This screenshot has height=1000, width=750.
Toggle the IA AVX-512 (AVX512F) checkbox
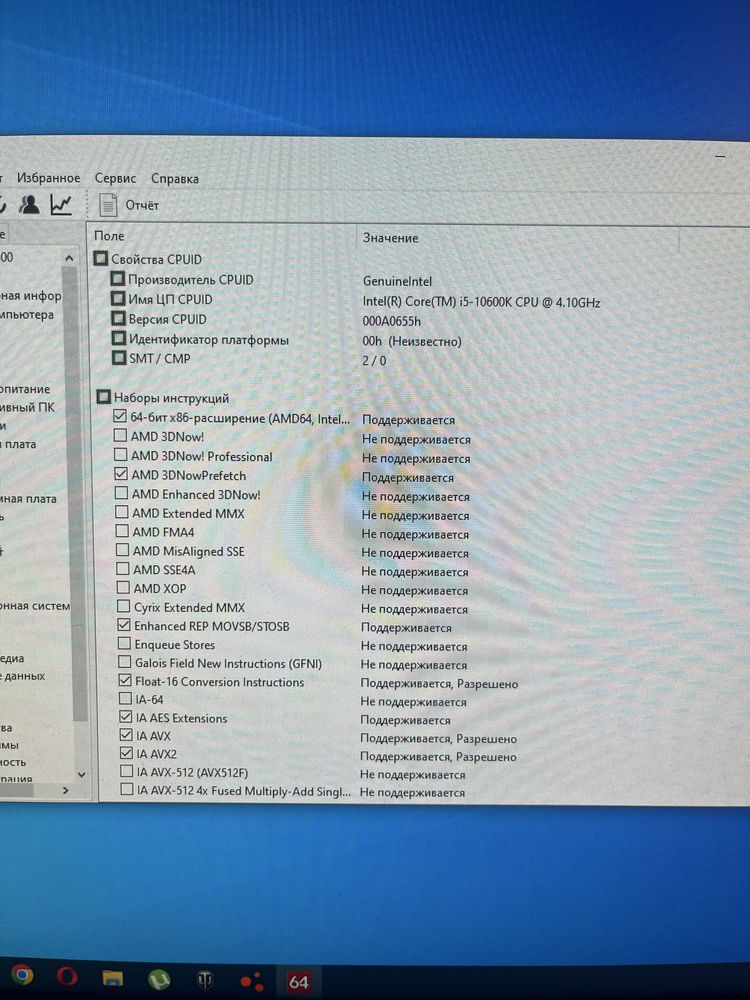126,772
